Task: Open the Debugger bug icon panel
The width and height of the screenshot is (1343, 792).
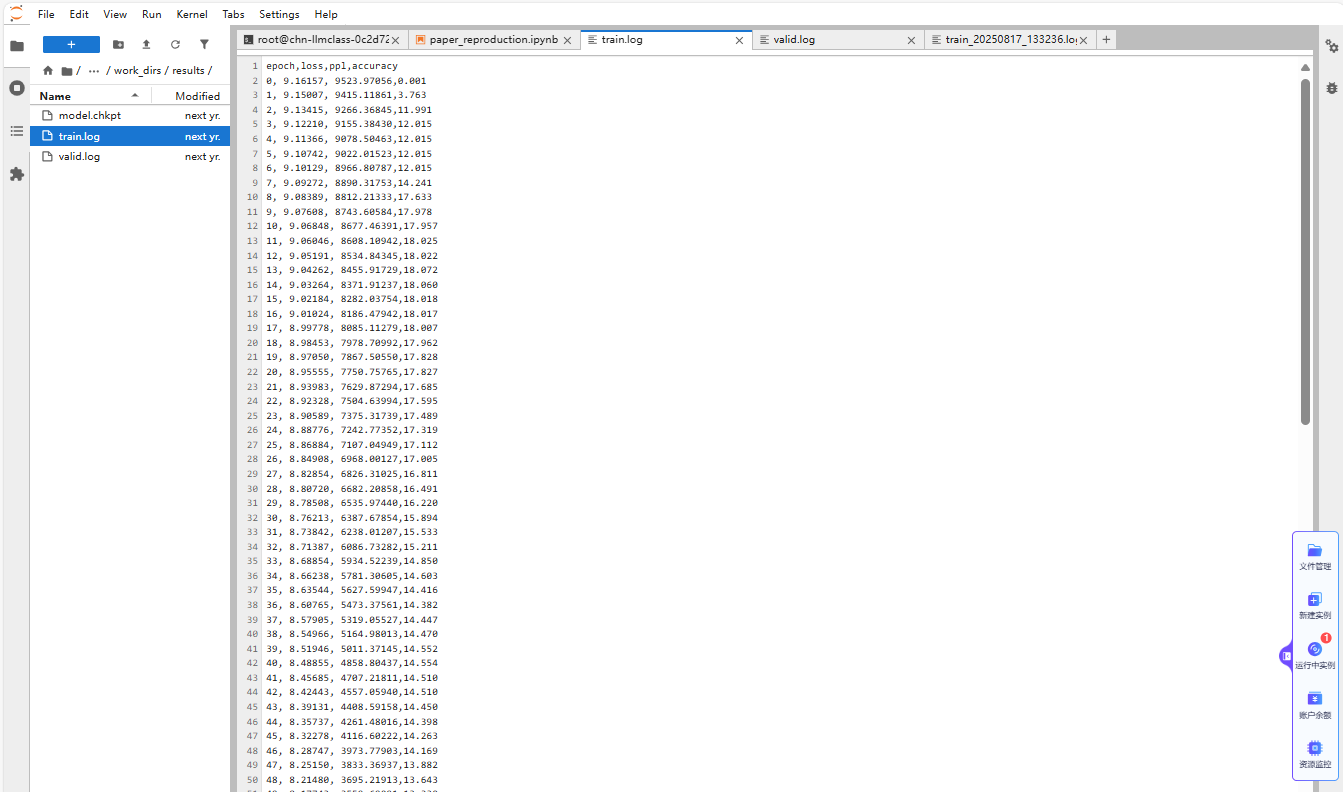Action: [1331, 88]
